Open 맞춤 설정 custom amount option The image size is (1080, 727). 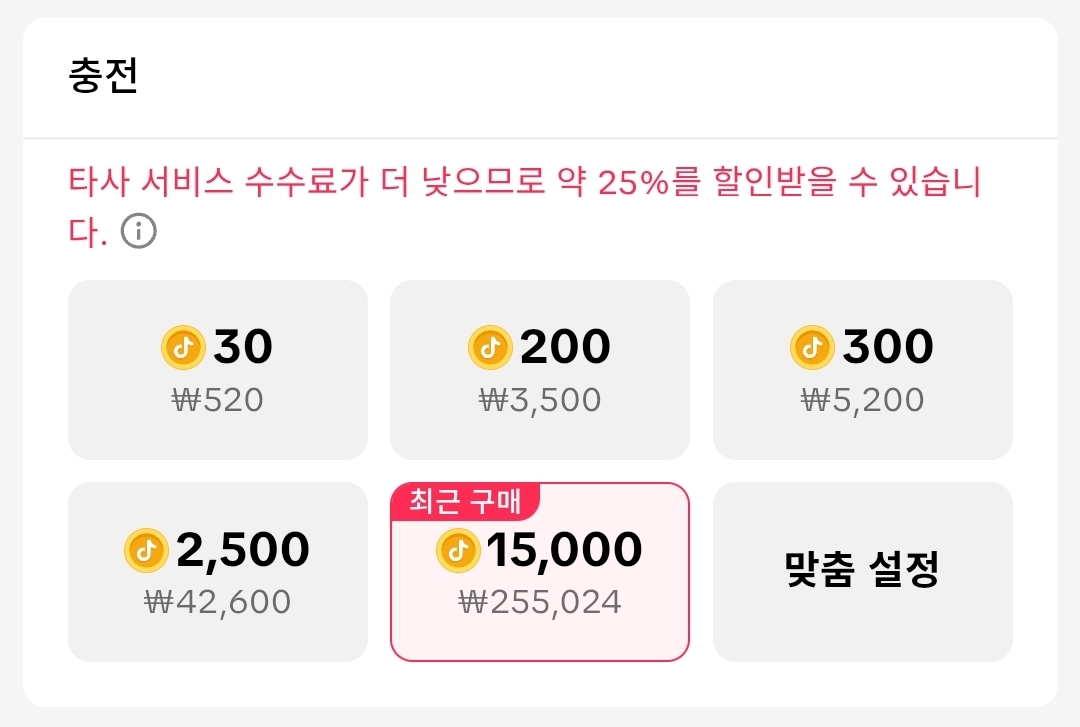862,571
